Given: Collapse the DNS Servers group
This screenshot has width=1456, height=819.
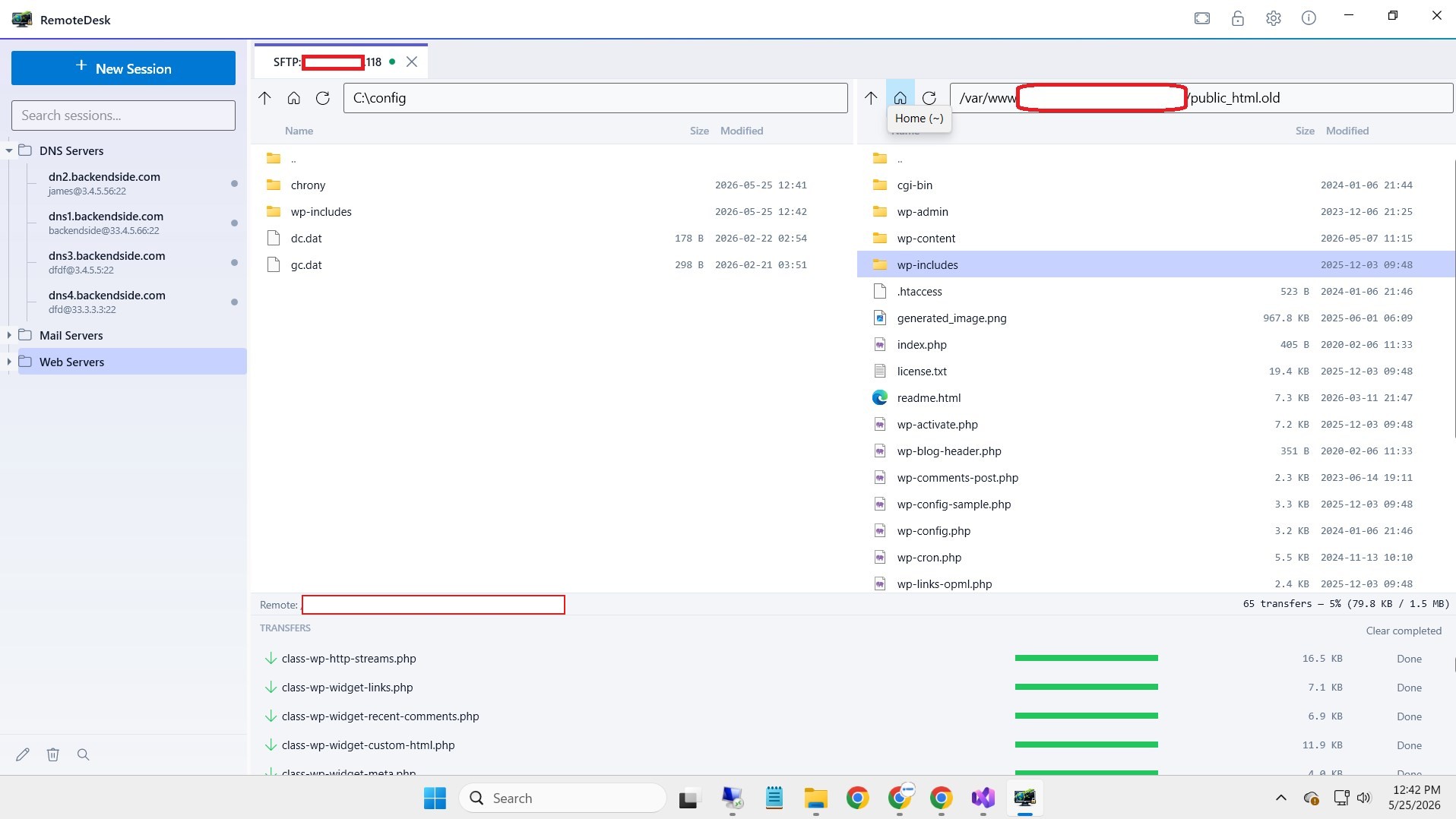Looking at the screenshot, I should [x=9, y=150].
